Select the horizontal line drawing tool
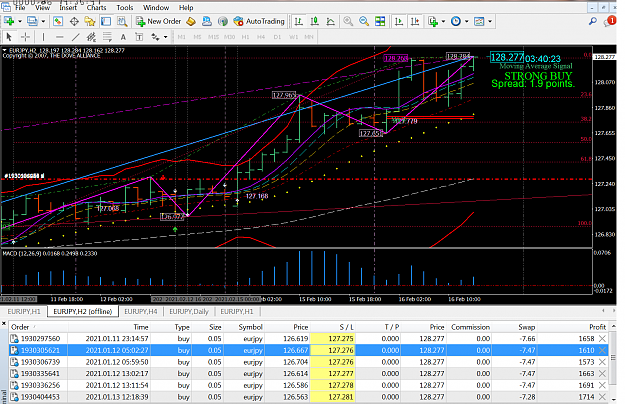Image resolution: width=625 pixels, height=404 pixels. click(59, 37)
